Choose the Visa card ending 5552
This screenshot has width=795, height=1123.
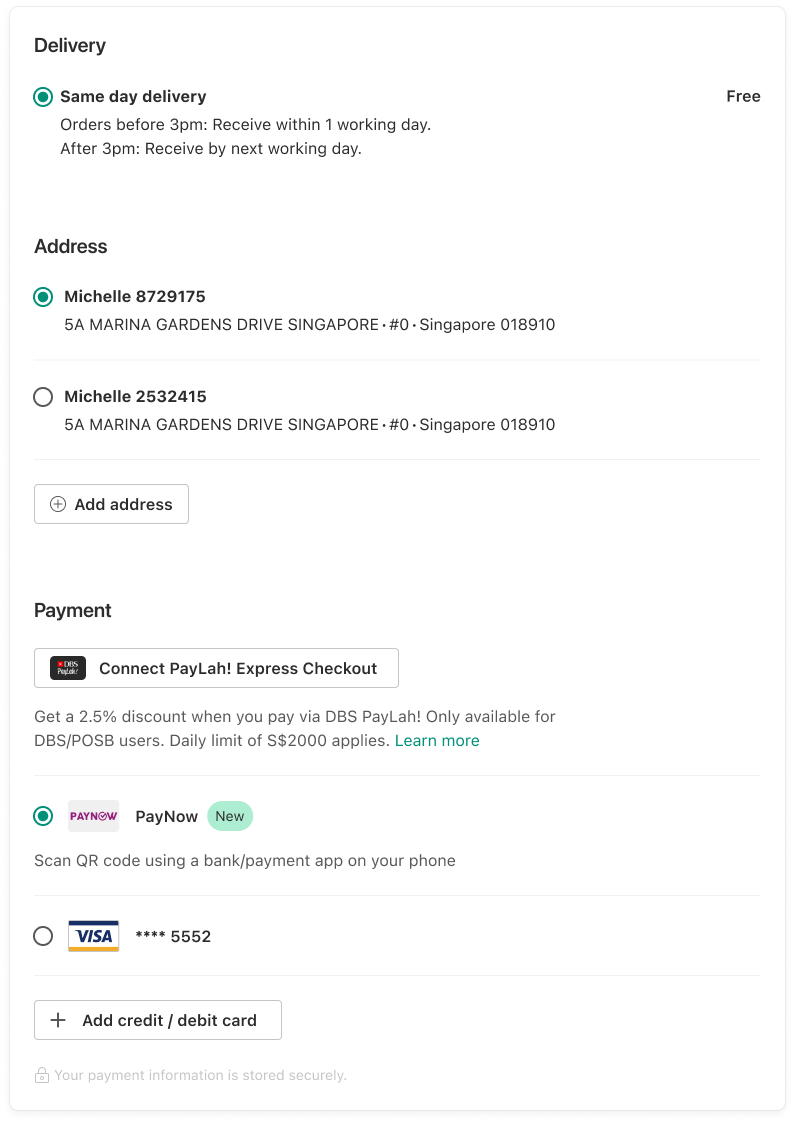pyautogui.click(x=43, y=936)
